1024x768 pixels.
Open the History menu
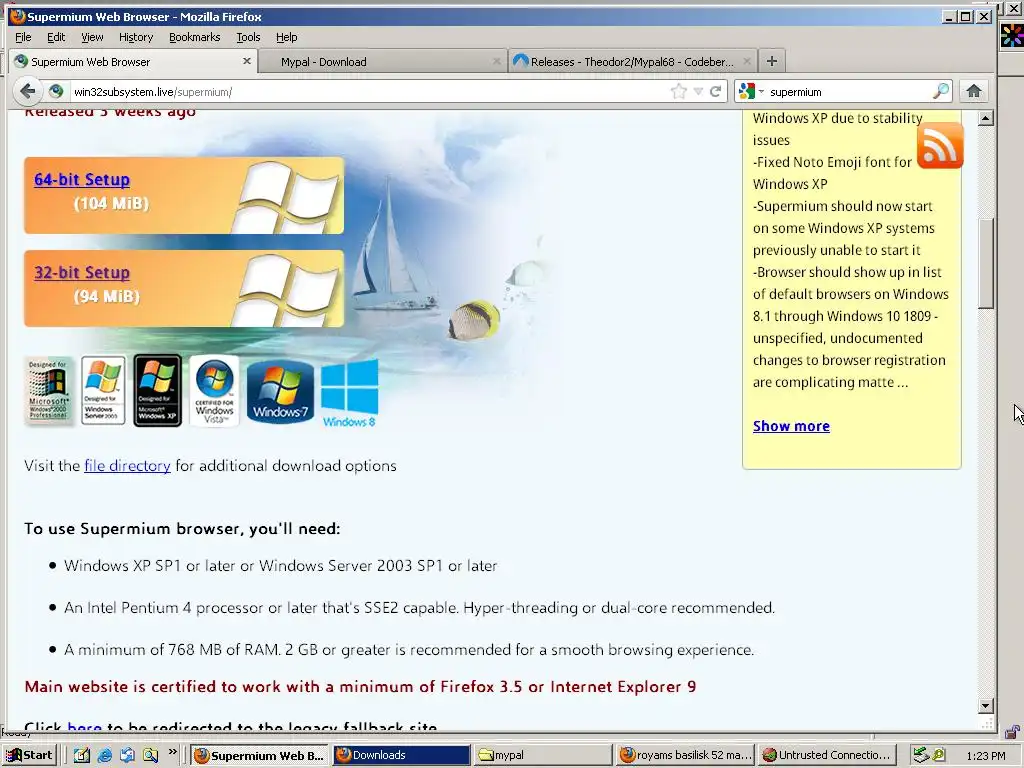tap(136, 37)
